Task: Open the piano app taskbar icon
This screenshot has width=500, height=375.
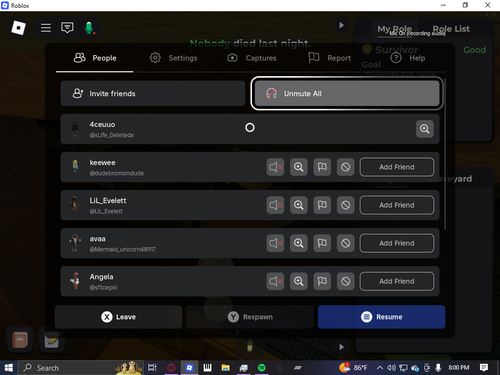Action: click(207, 368)
